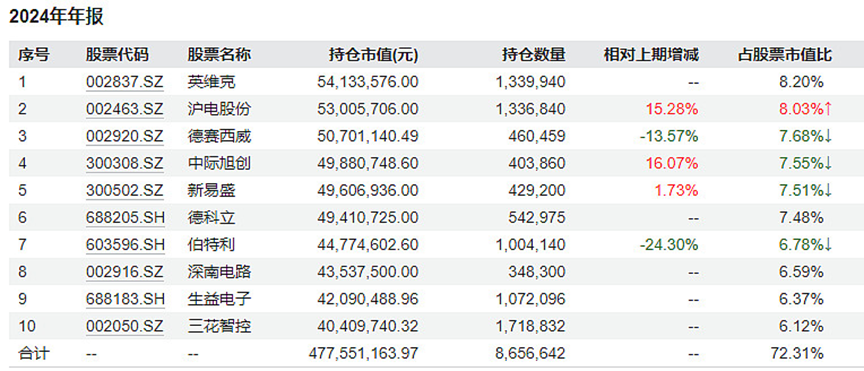This screenshot has width=864, height=371.
Task: Click the 持仓市值(元) column header
Action: point(373,55)
